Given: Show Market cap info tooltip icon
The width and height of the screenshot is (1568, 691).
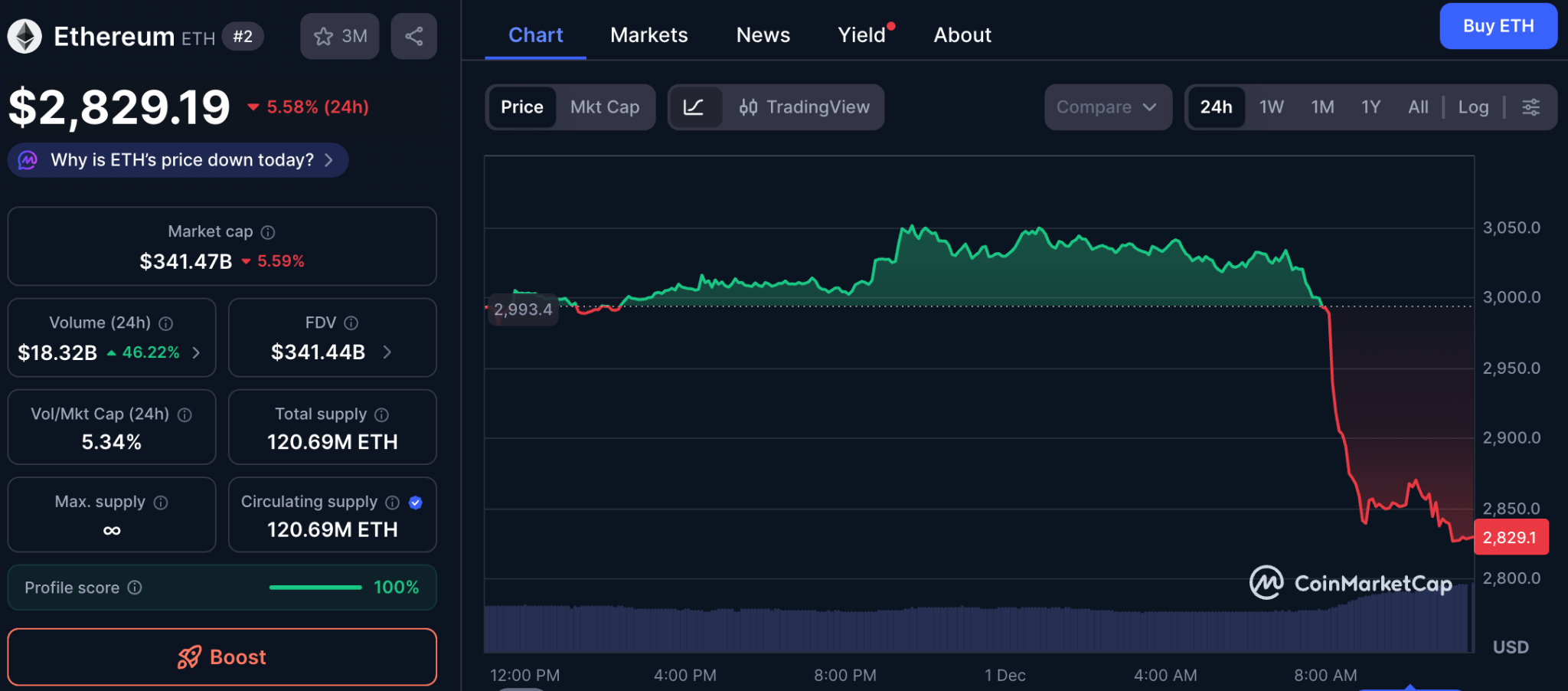Looking at the screenshot, I should [268, 232].
